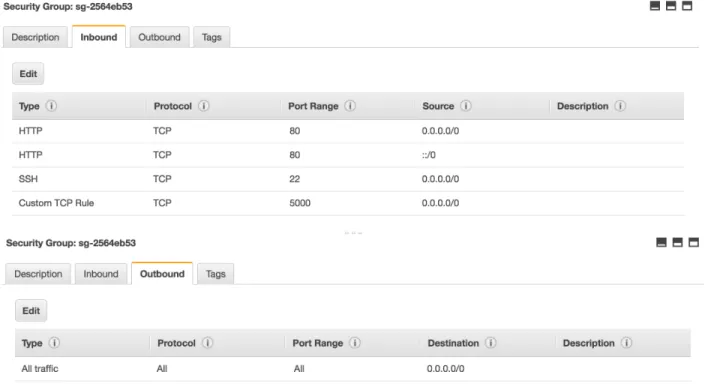
Task: Click Edit button for inbound rules
Action: click(x=28, y=74)
